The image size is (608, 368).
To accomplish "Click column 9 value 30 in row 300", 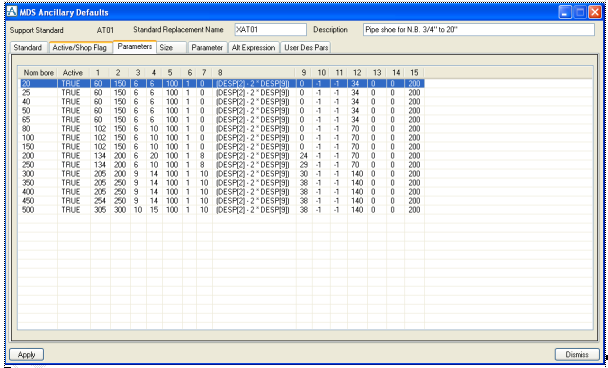I will [x=304, y=174].
